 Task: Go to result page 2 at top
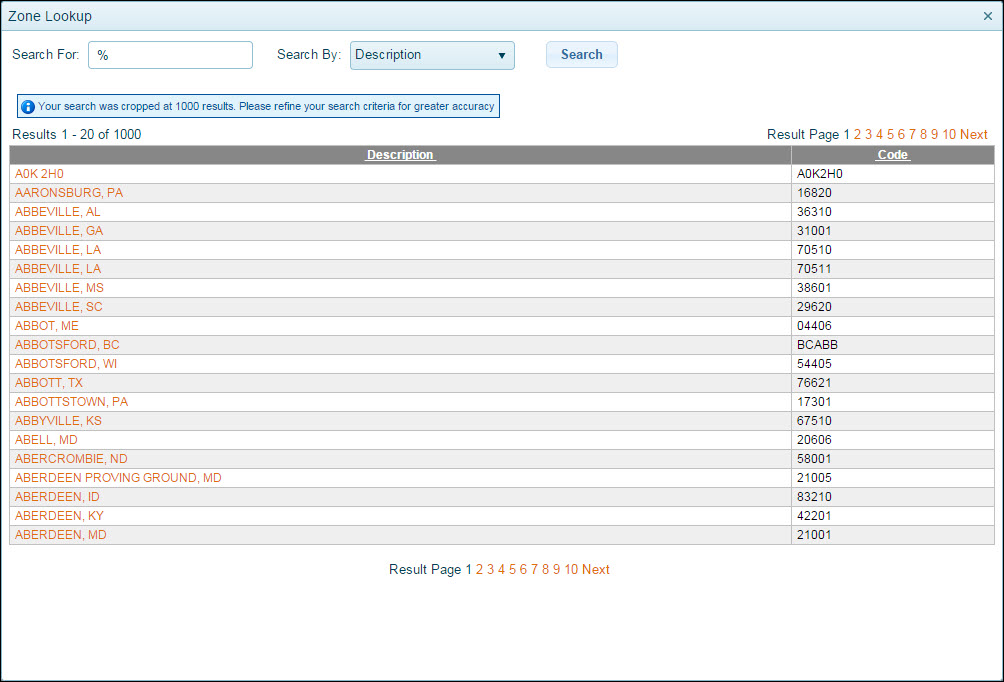click(858, 134)
